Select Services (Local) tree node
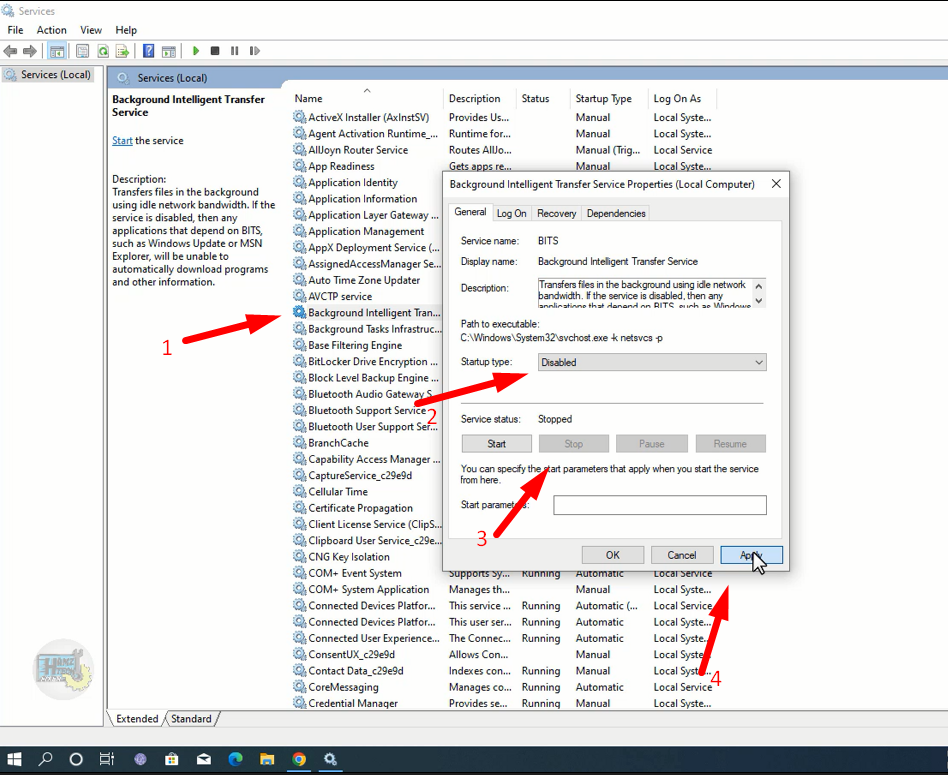The height and width of the screenshot is (775, 948). click(x=47, y=74)
